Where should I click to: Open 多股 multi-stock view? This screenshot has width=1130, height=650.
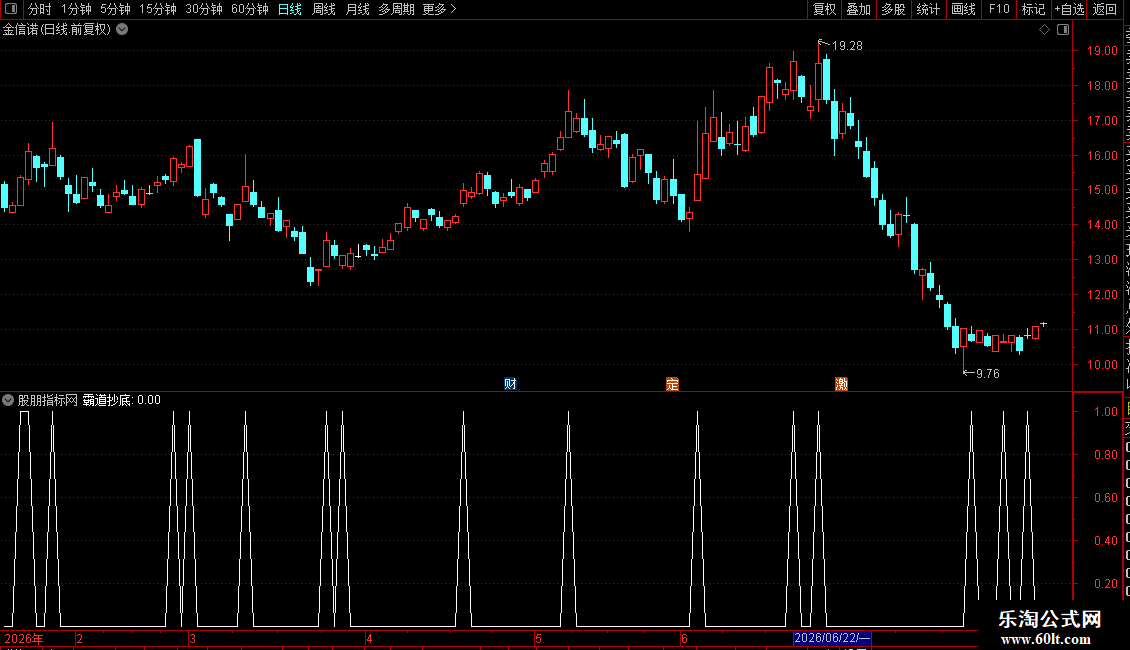click(894, 9)
